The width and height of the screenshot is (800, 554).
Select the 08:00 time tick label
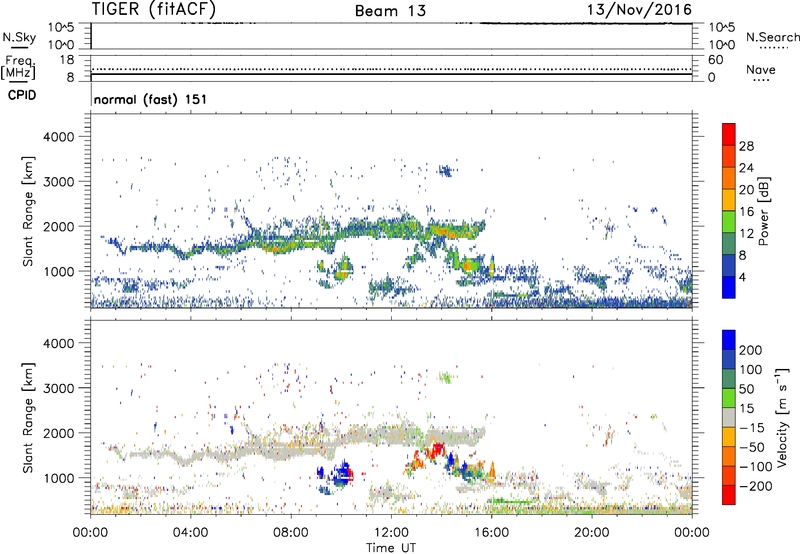[x=291, y=533]
